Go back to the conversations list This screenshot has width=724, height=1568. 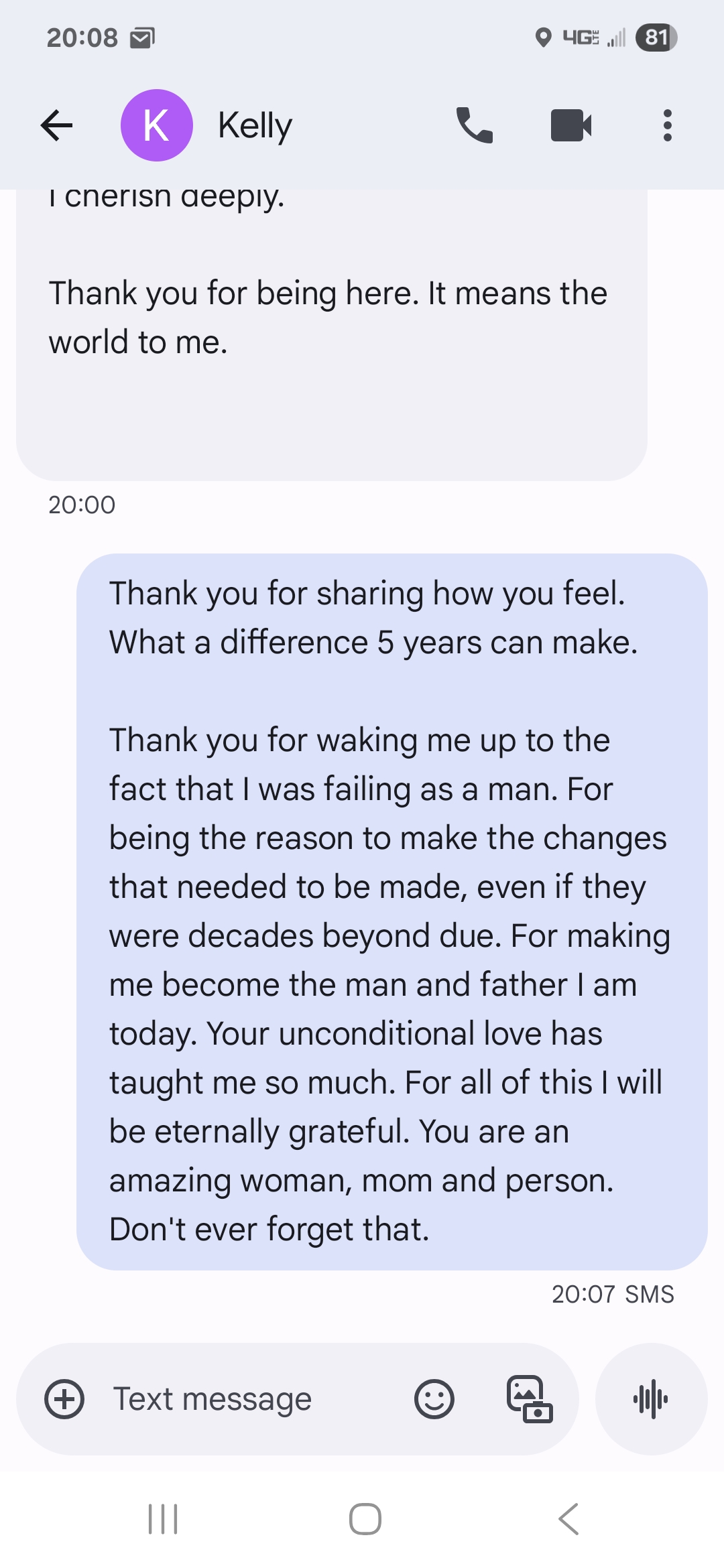coord(56,125)
